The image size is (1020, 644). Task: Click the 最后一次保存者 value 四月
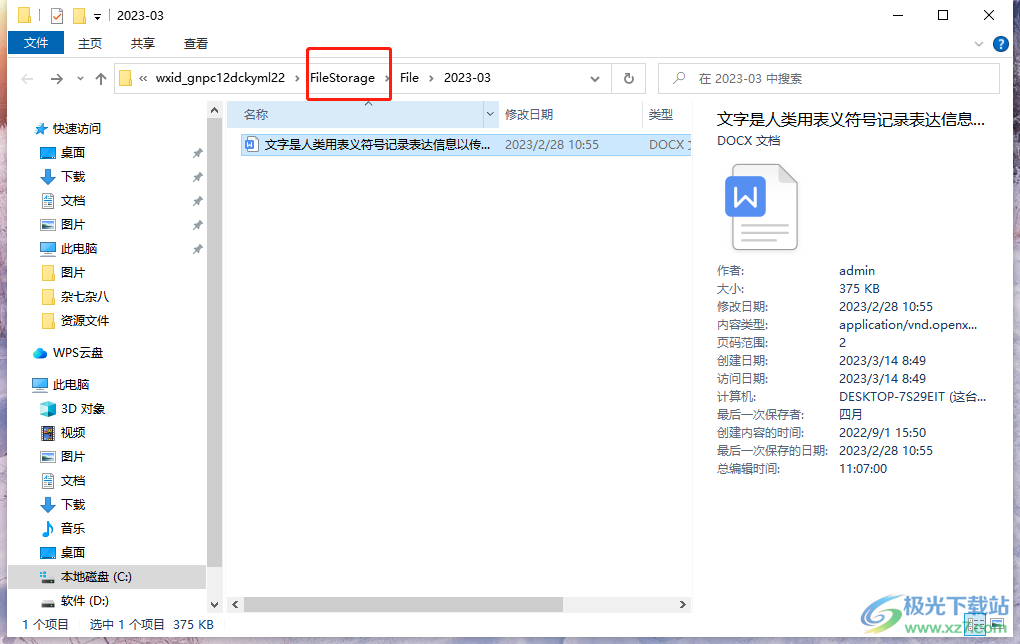point(850,414)
